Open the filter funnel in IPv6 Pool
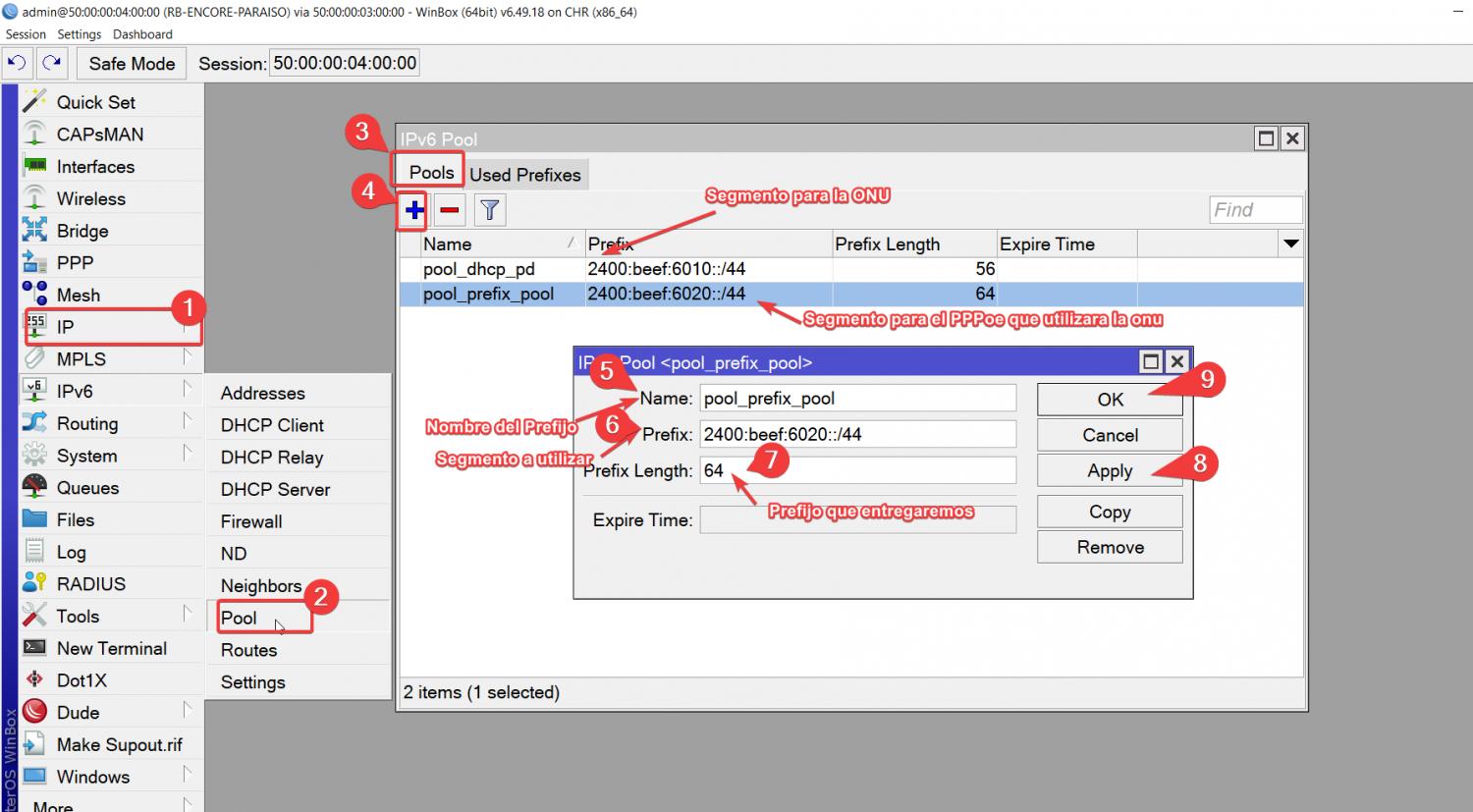 [x=489, y=210]
